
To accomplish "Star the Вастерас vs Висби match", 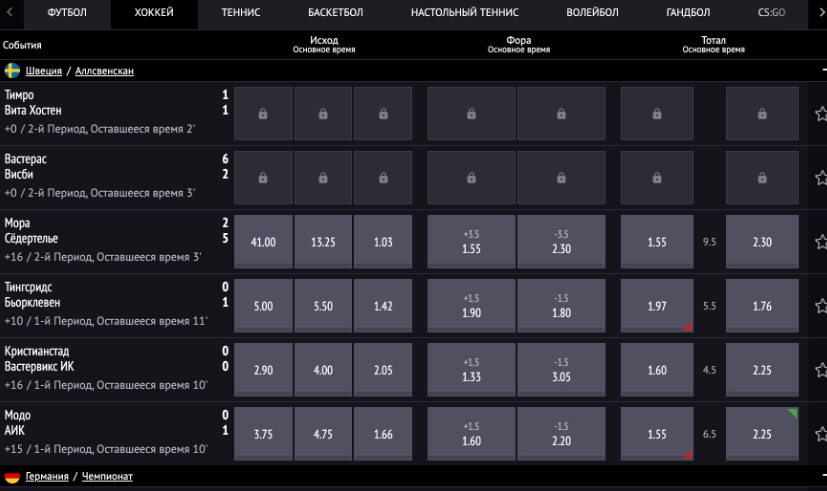I will (821, 178).
